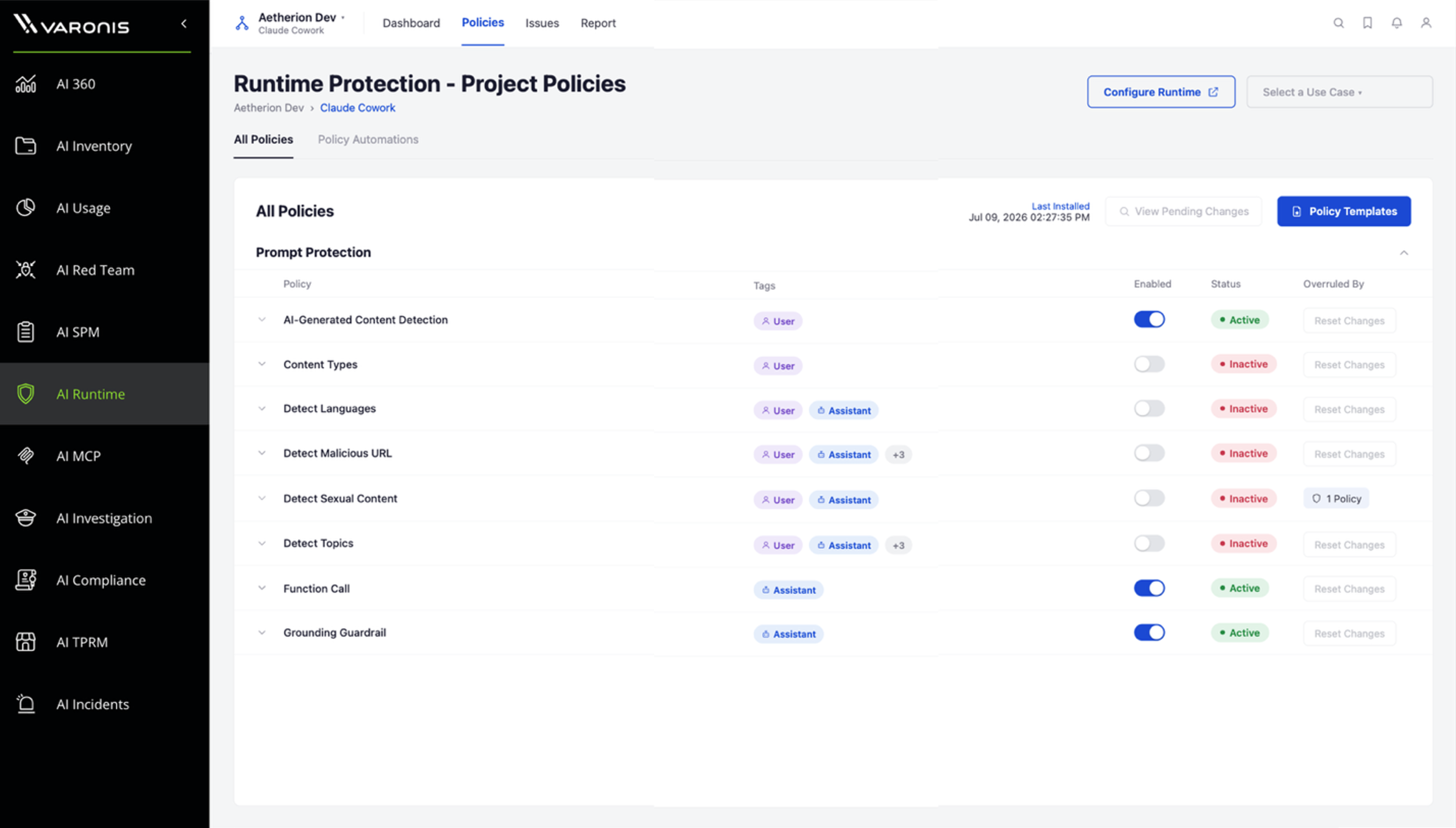
Task: Open AI Investigation sidebar icon
Action: 26,518
